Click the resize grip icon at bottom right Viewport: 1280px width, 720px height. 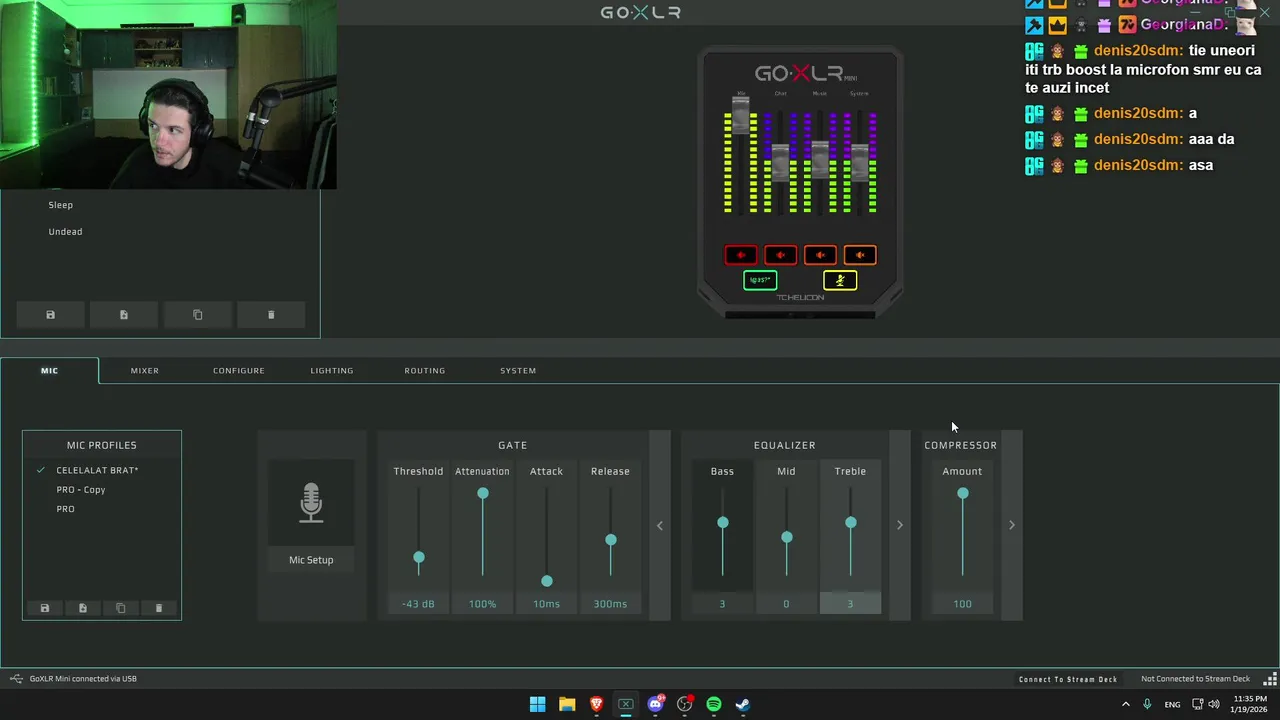click(x=1270, y=679)
